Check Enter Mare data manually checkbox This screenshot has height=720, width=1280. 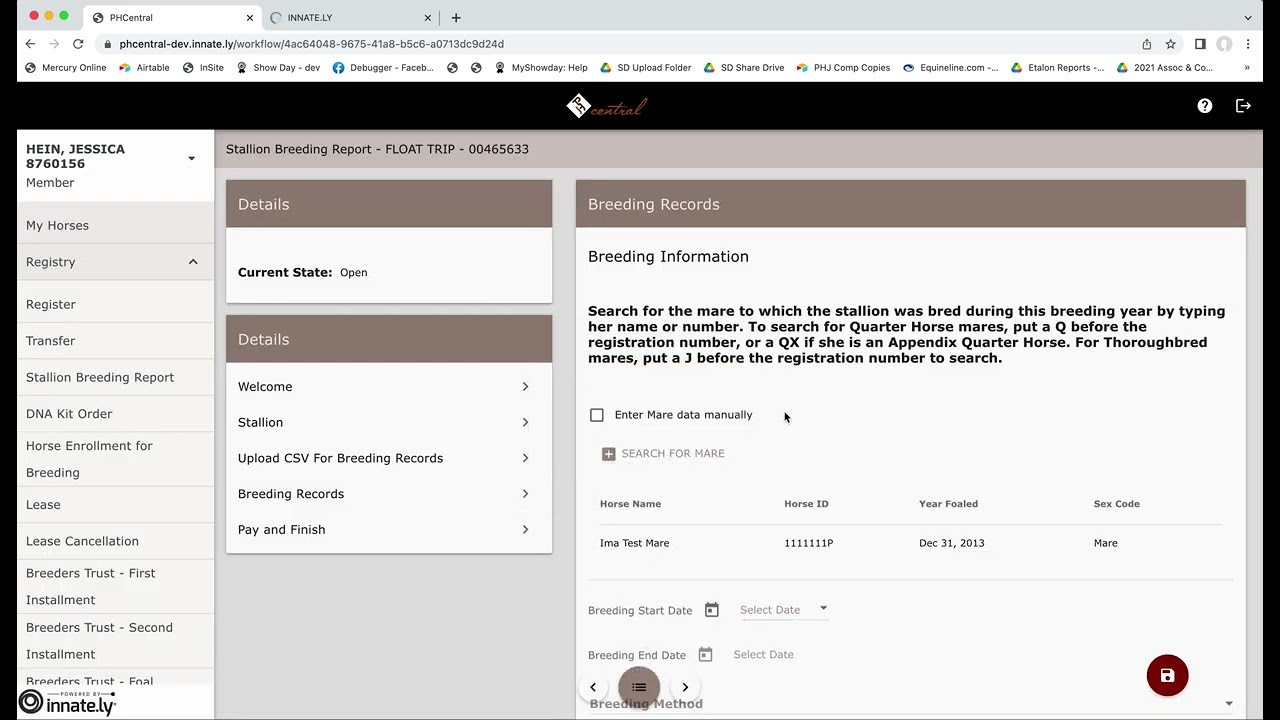pyautogui.click(x=597, y=415)
